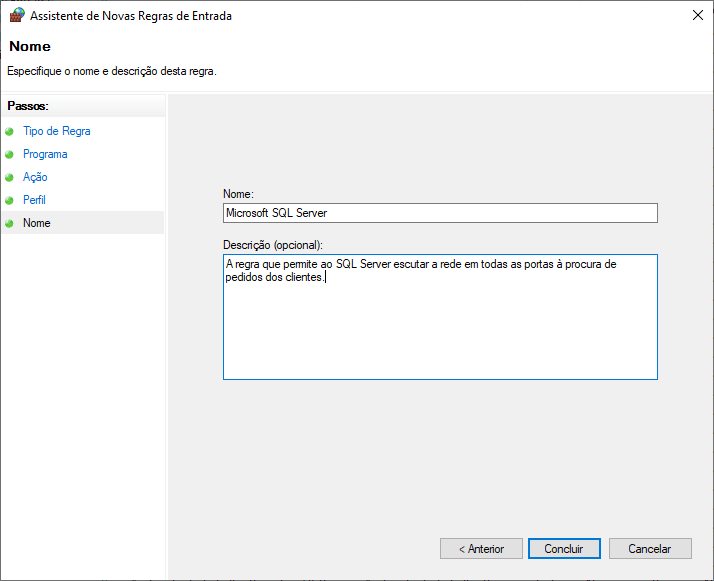The height and width of the screenshot is (581, 714).
Task: Select the Perfil step
Action: (34, 200)
